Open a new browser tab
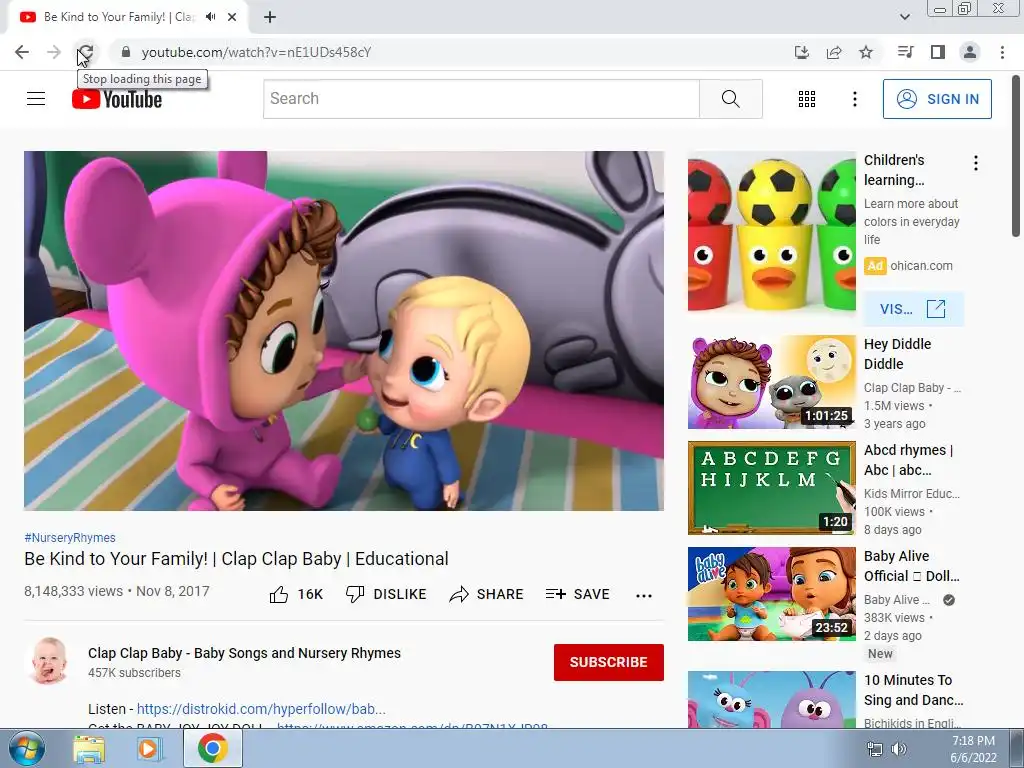The height and width of the screenshot is (768, 1024). click(x=270, y=17)
